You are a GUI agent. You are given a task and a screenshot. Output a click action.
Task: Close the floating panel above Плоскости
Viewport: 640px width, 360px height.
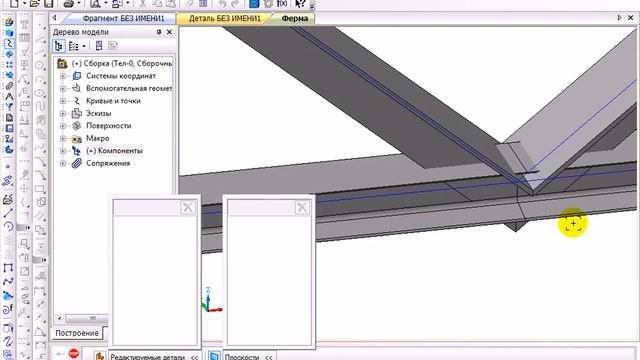coord(302,207)
